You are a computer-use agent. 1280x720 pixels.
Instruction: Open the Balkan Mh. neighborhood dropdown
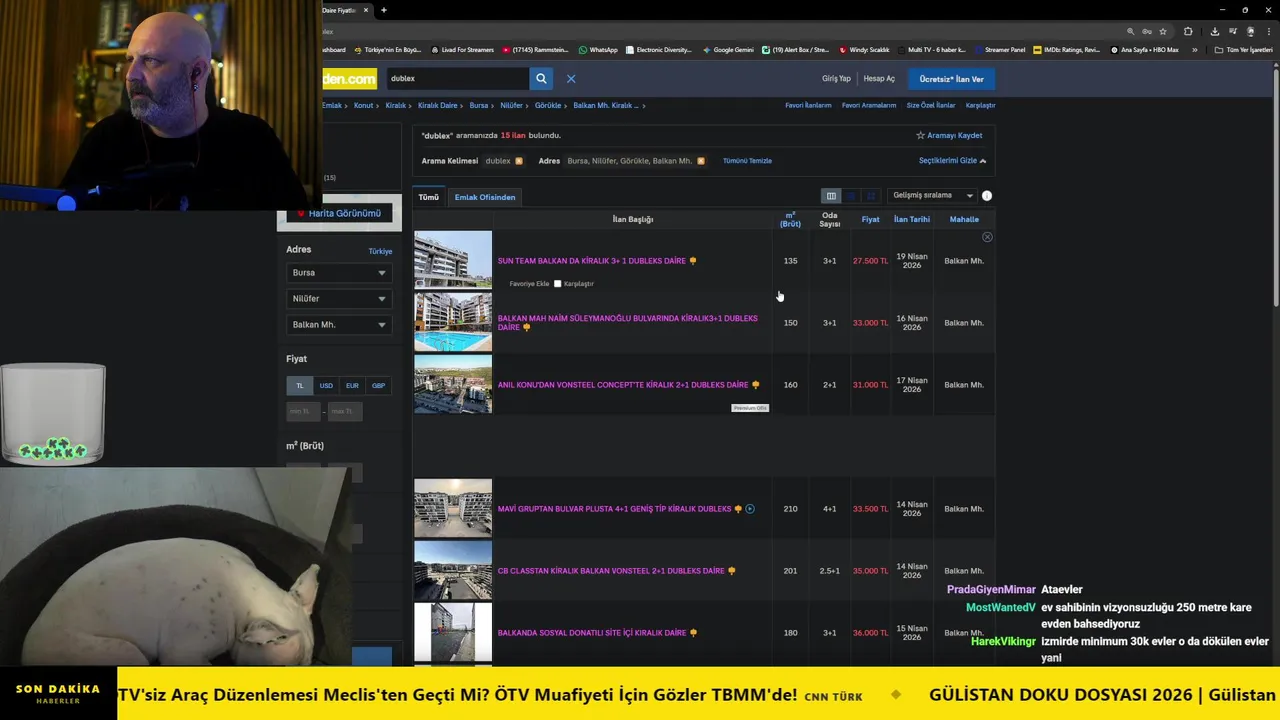coord(338,325)
